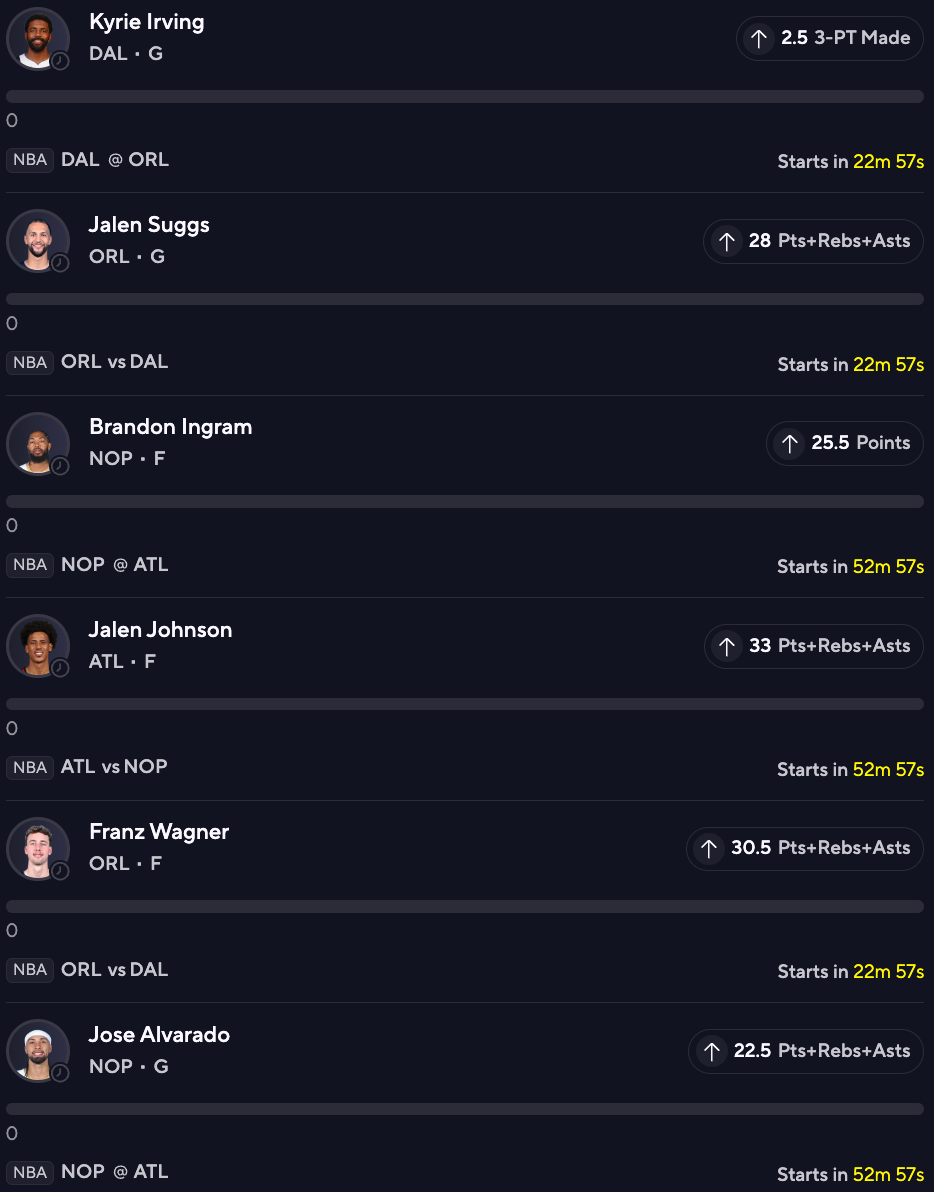Select the Kyrie Irving player name

pyautogui.click(x=146, y=22)
